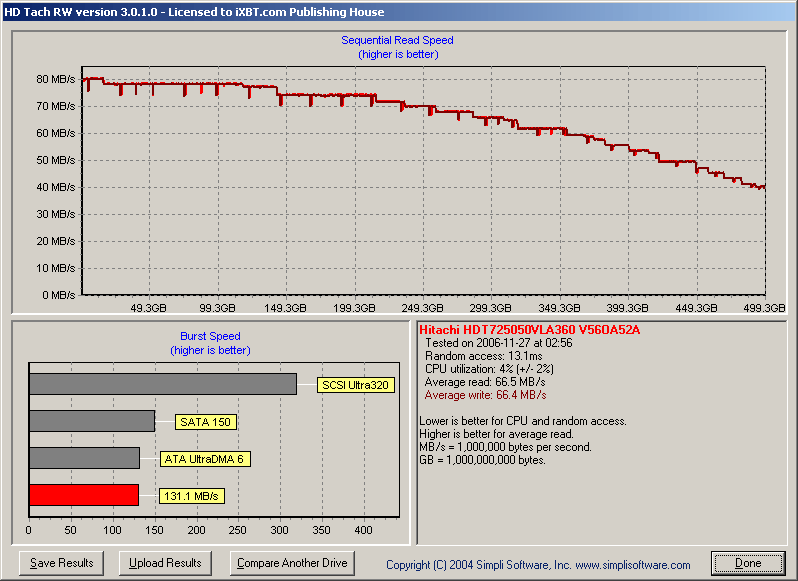Click the 400 tick on burst axis
The image size is (798, 581).
tap(363, 530)
